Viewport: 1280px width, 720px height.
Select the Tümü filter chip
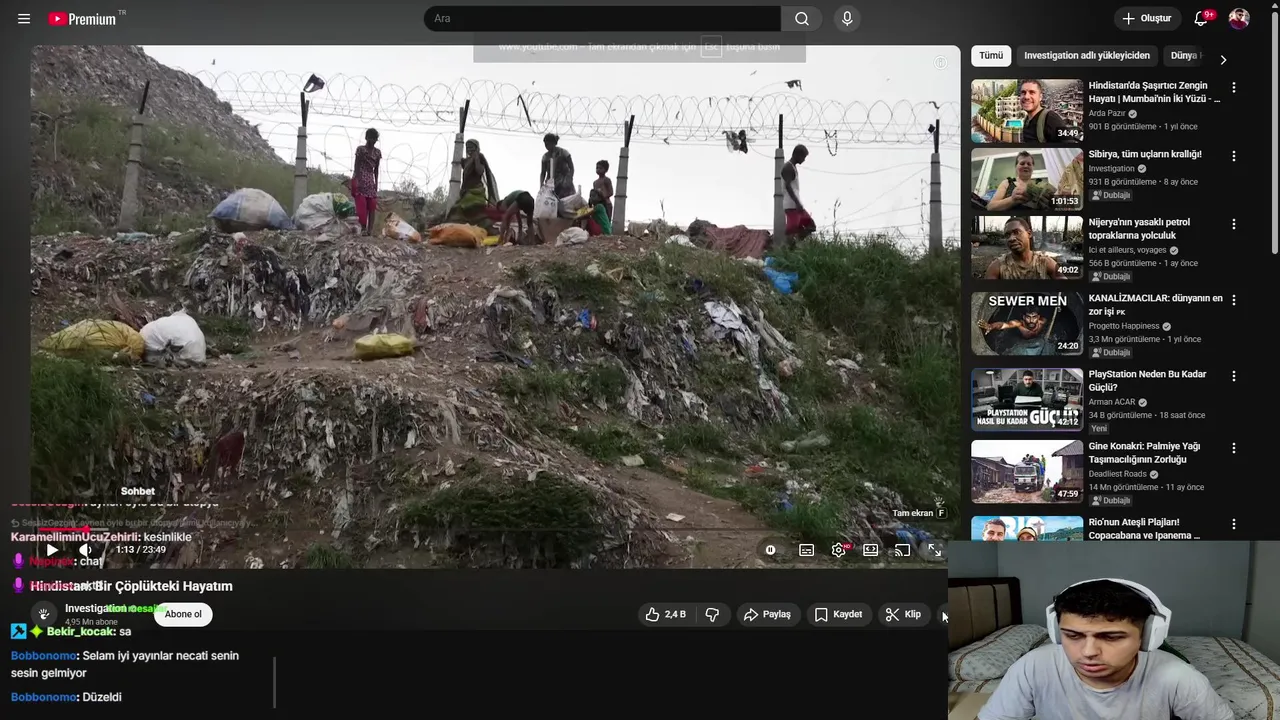[991, 56]
